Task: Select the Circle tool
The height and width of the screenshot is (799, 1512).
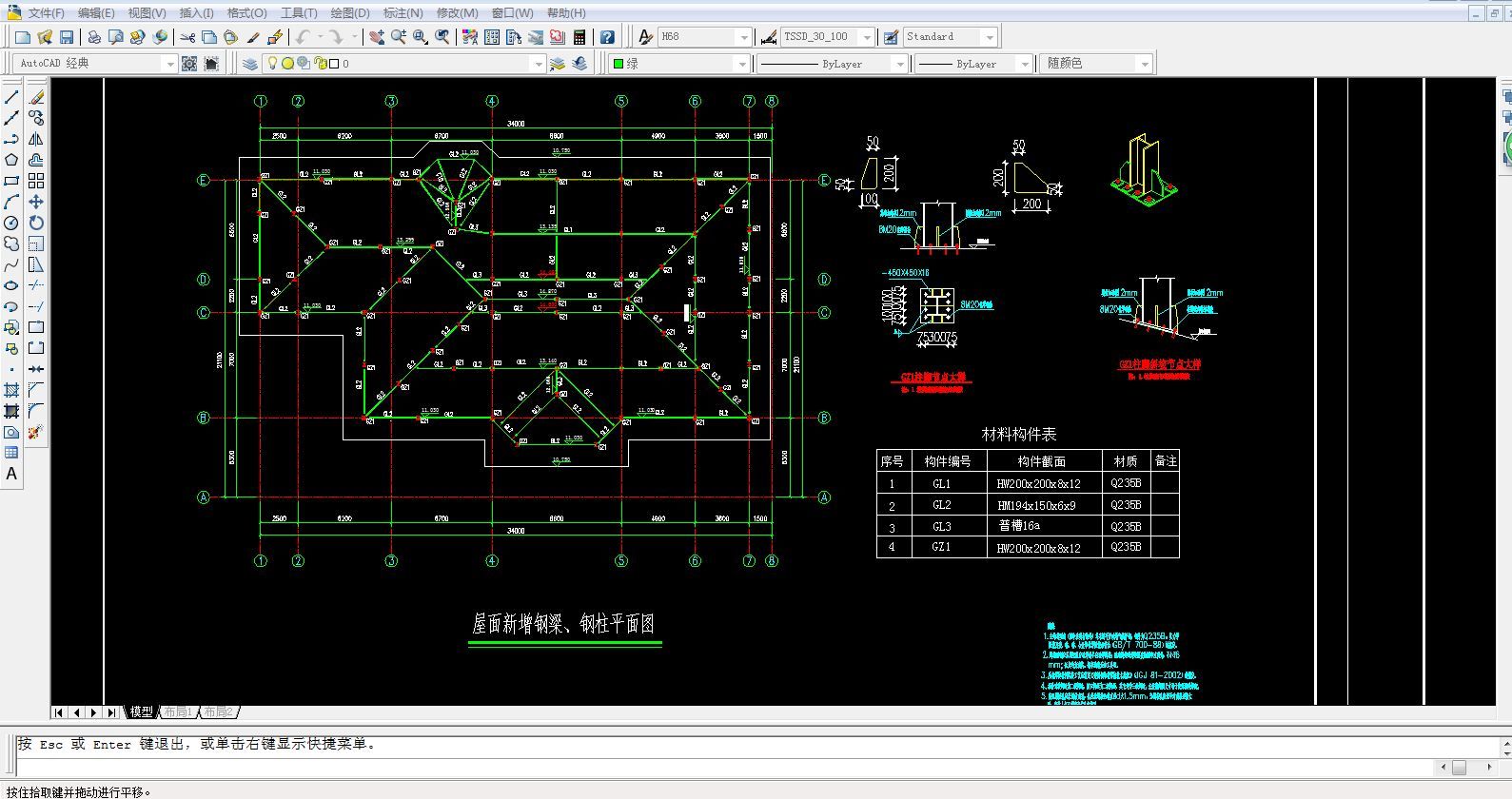Action: tap(11, 223)
